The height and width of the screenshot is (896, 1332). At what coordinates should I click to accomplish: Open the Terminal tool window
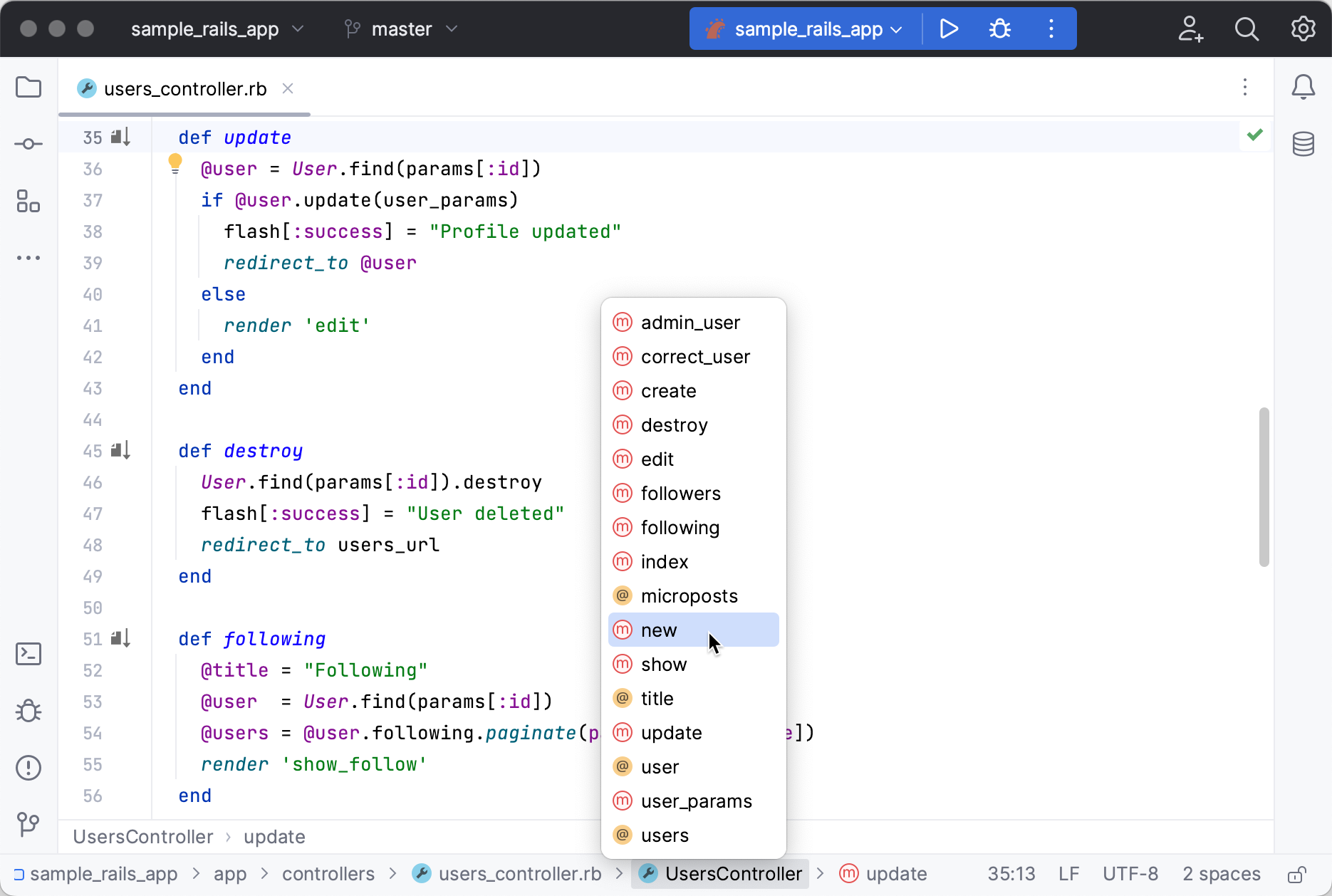click(28, 654)
